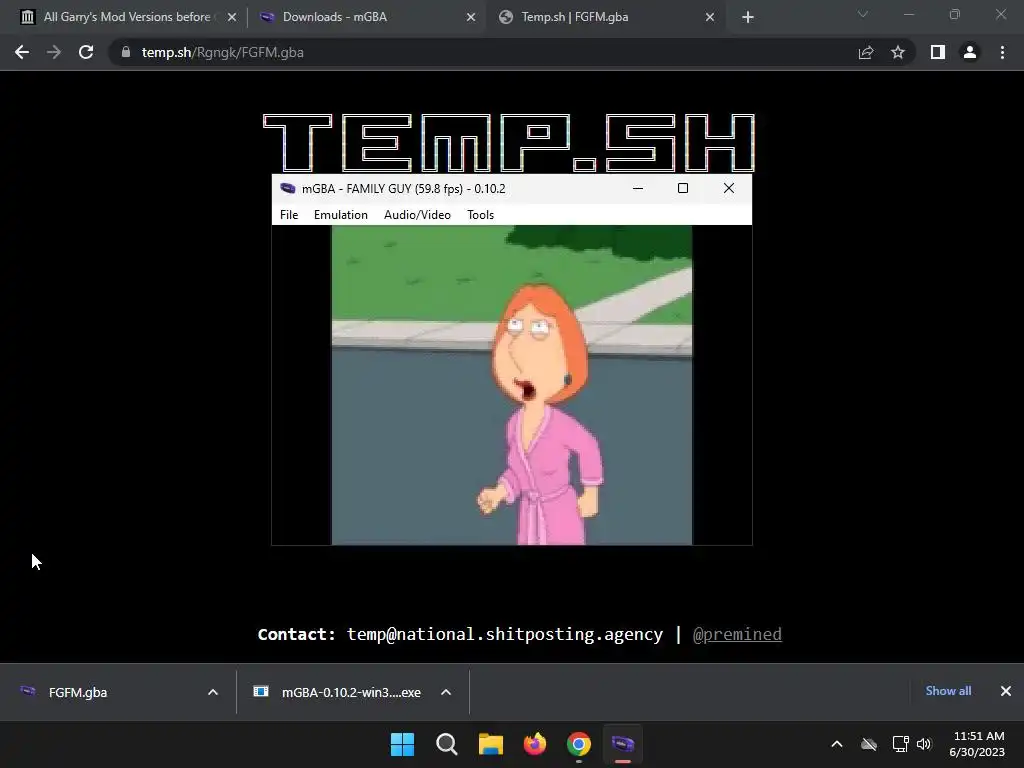Open the Audio/Video menu in mGBA
Screen dimensions: 1024x768
(x=417, y=215)
